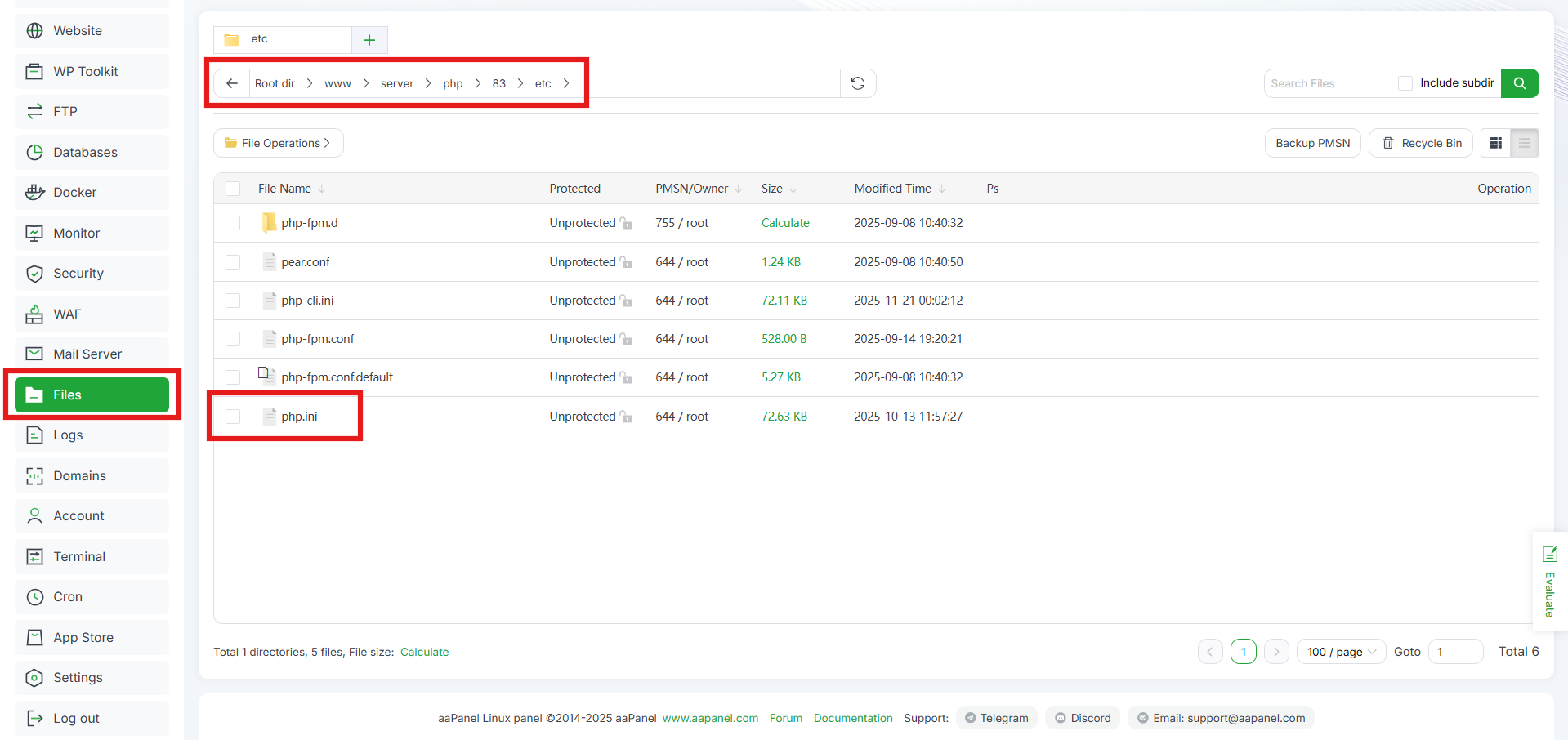The image size is (1568, 740).
Task: Expand chevron after etc breadcrumb
Action: click(x=566, y=83)
